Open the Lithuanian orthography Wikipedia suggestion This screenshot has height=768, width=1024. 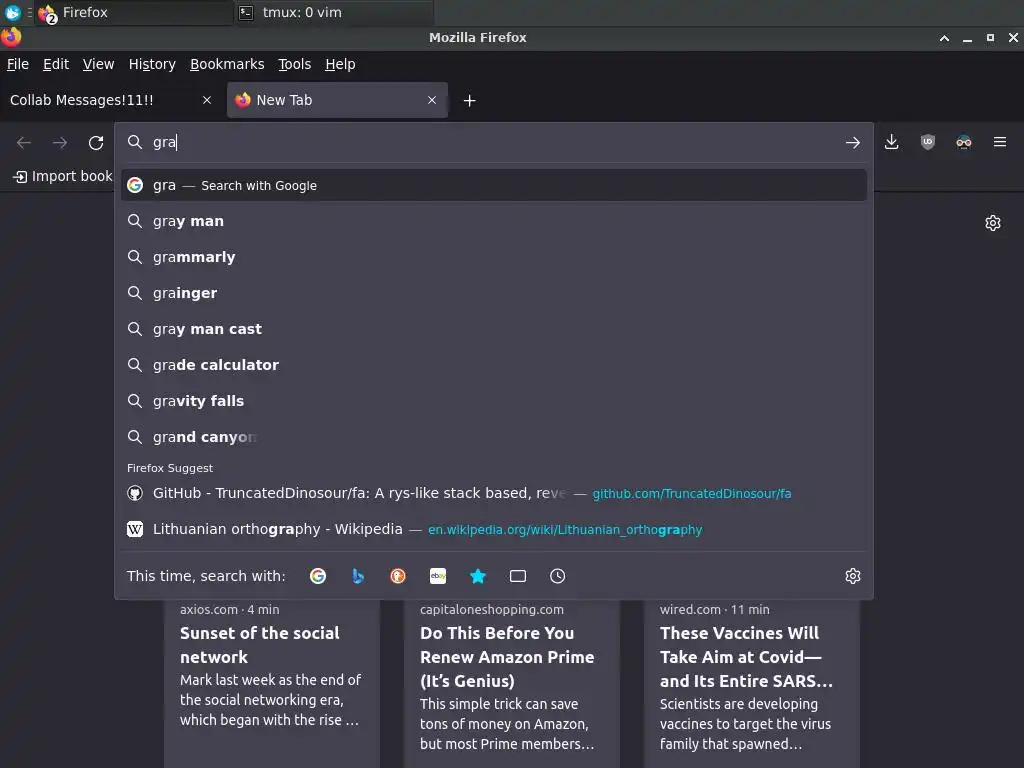point(494,529)
